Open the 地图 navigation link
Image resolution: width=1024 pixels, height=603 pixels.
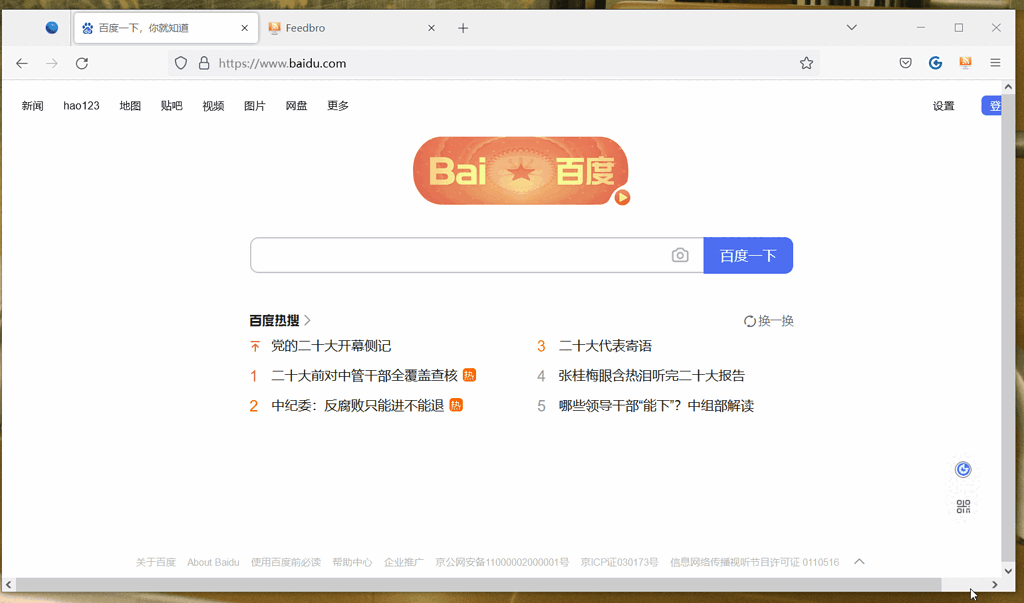[130, 106]
